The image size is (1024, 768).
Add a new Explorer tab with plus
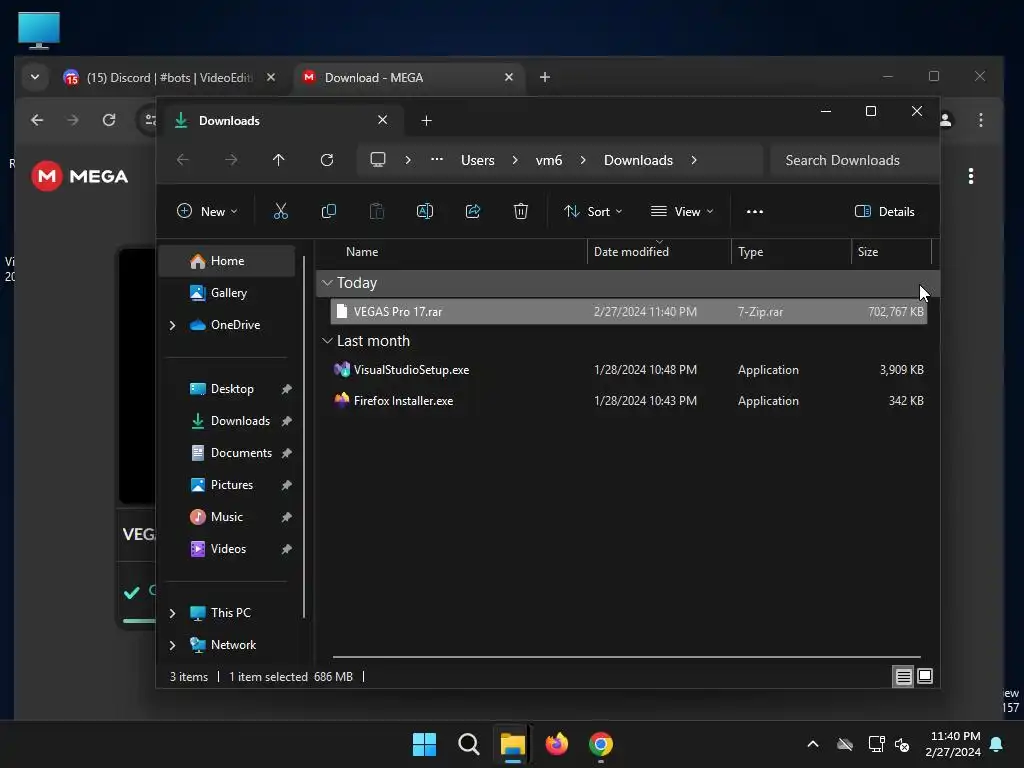(426, 121)
